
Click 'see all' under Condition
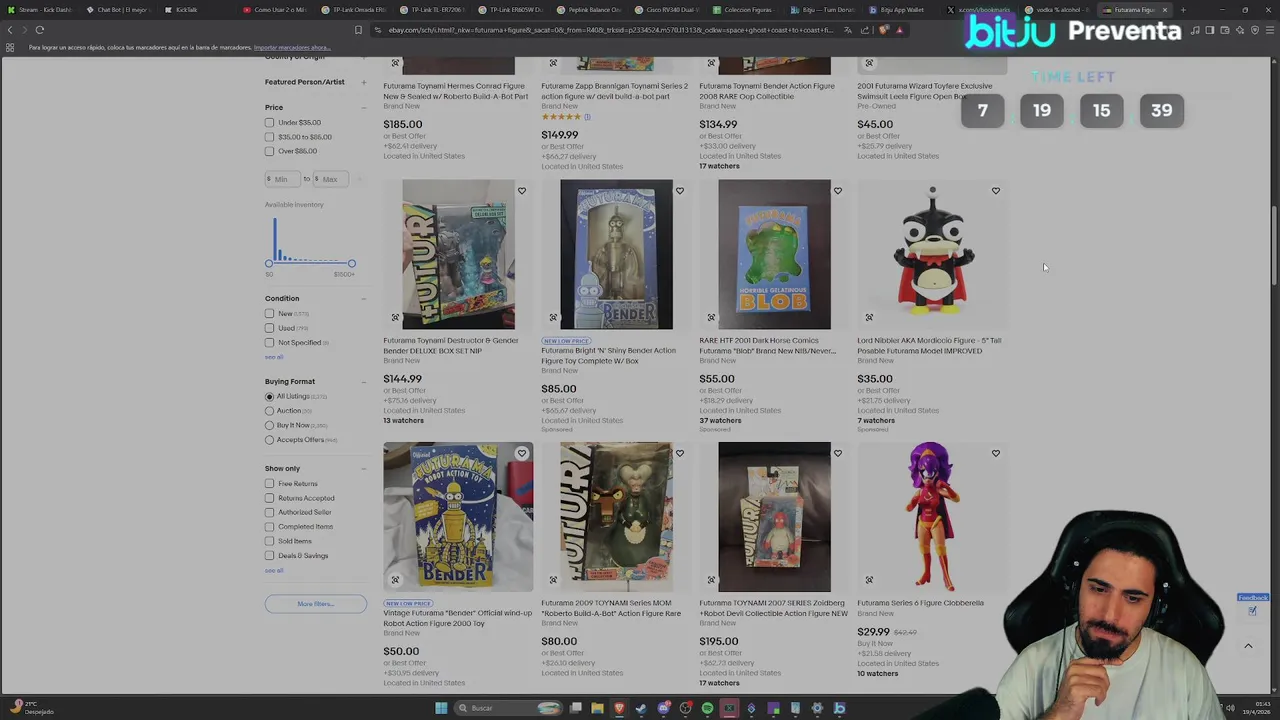(x=274, y=357)
